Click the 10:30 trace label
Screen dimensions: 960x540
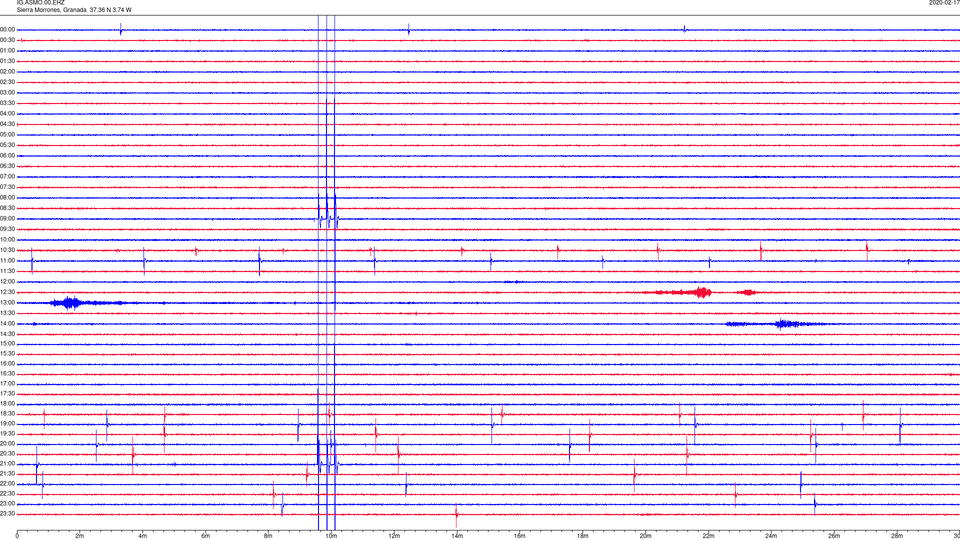(7, 250)
